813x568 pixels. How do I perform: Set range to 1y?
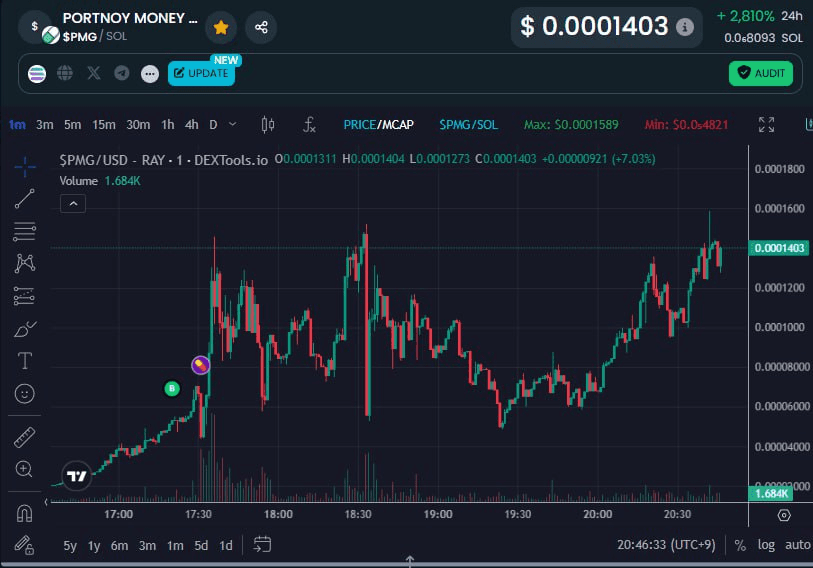pyautogui.click(x=94, y=545)
